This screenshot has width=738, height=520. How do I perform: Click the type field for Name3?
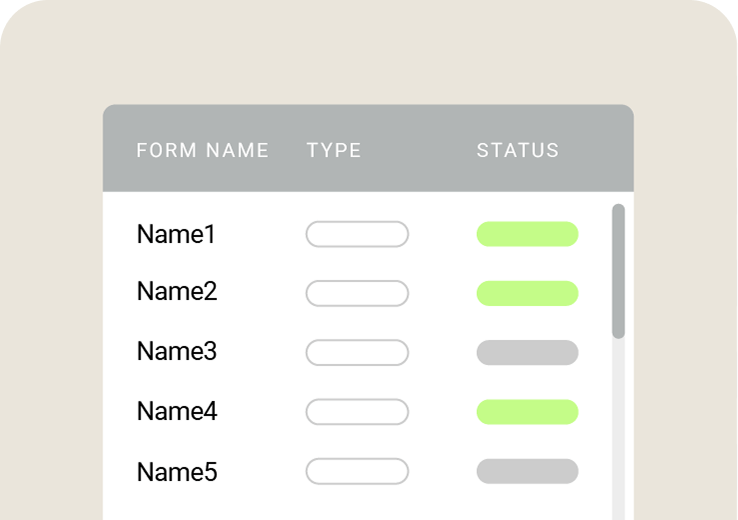pos(357,353)
